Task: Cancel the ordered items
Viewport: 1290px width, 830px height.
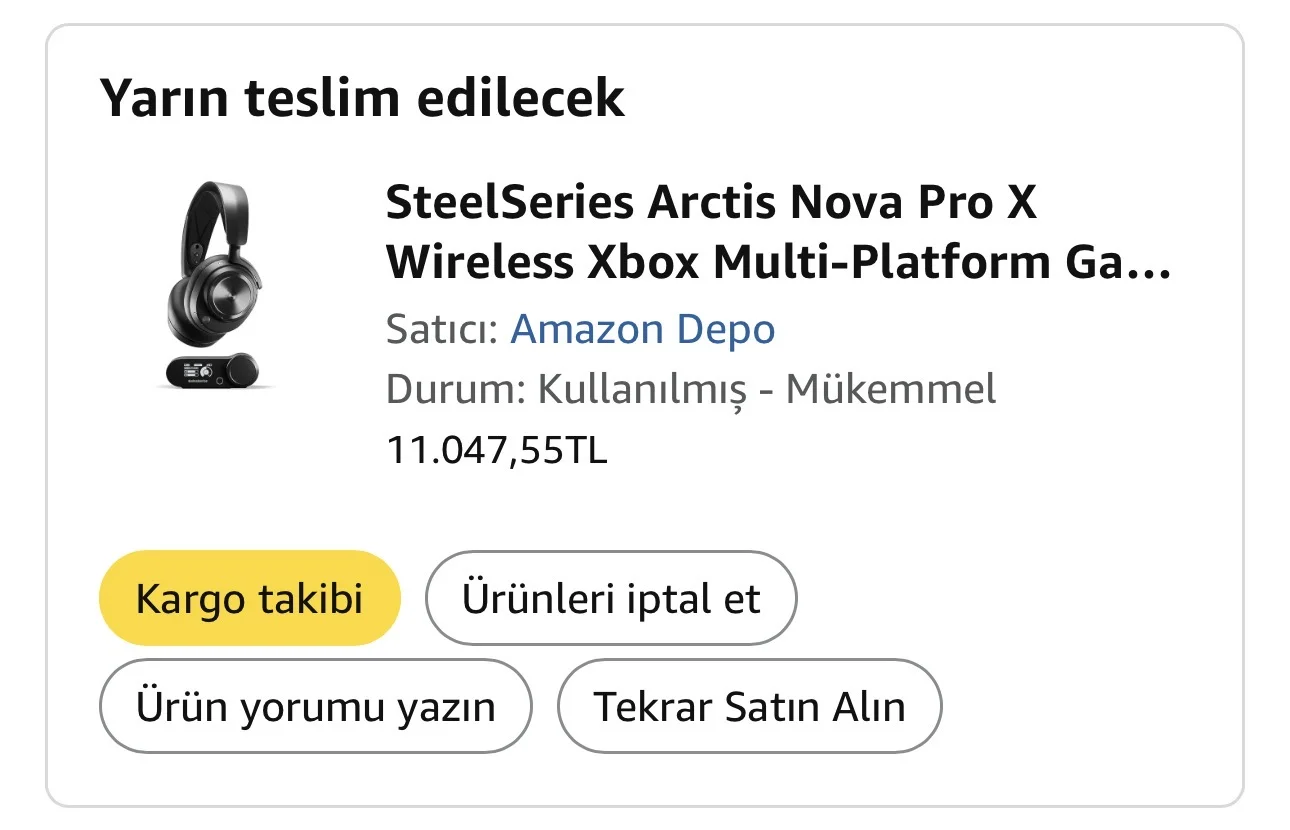Action: click(x=611, y=599)
